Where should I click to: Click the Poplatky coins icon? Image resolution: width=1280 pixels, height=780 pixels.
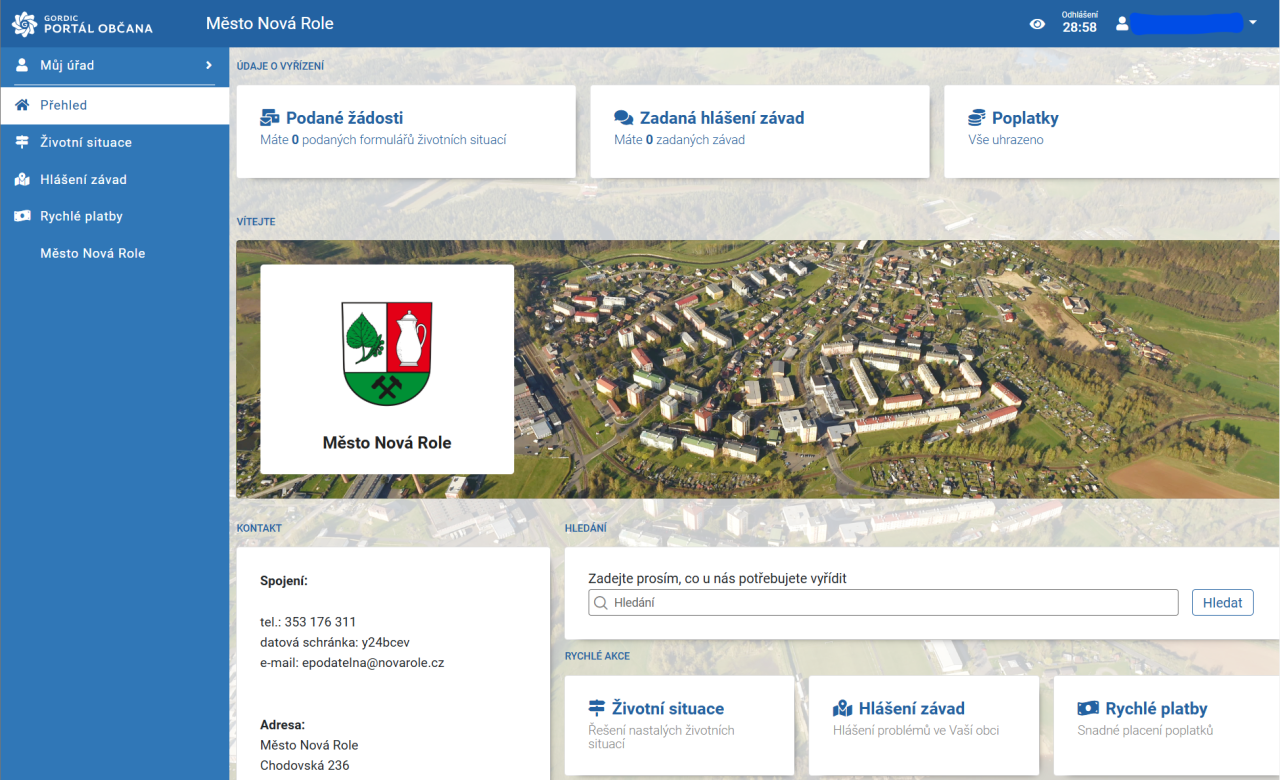(977, 118)
